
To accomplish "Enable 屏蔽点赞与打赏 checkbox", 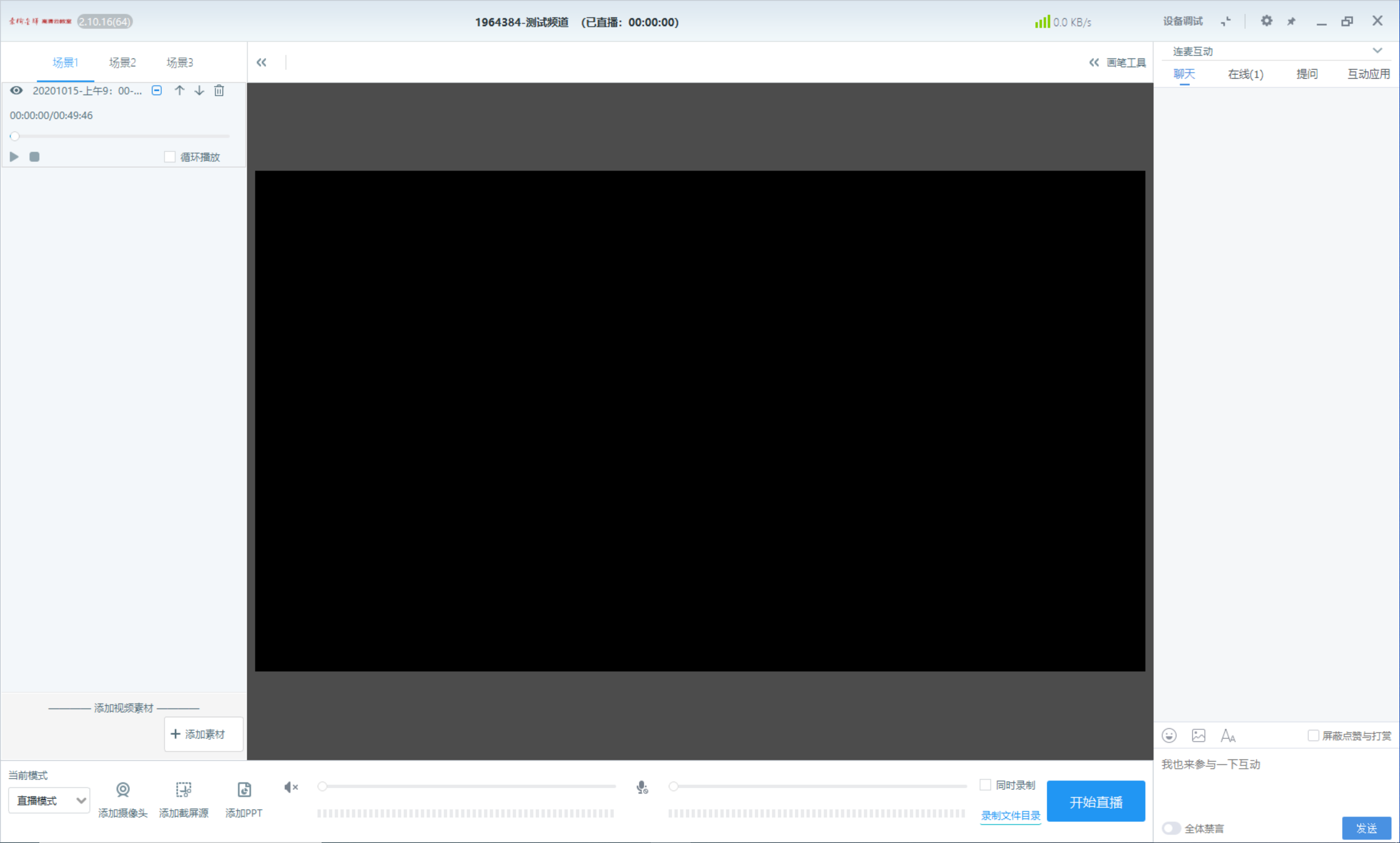I will [x=1313, y=736].
